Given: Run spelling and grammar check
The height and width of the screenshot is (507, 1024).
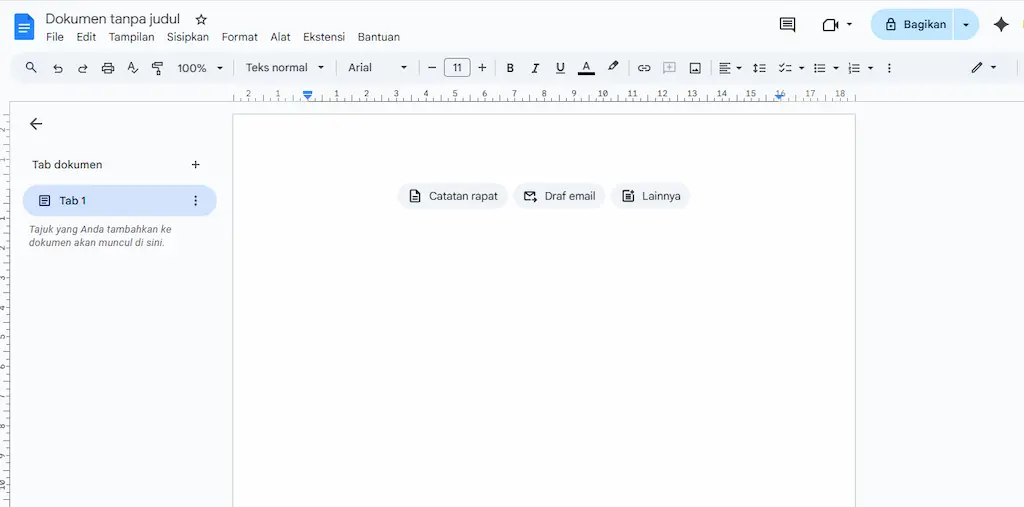Looking at the screenshot, I should [x=133, y=68].
